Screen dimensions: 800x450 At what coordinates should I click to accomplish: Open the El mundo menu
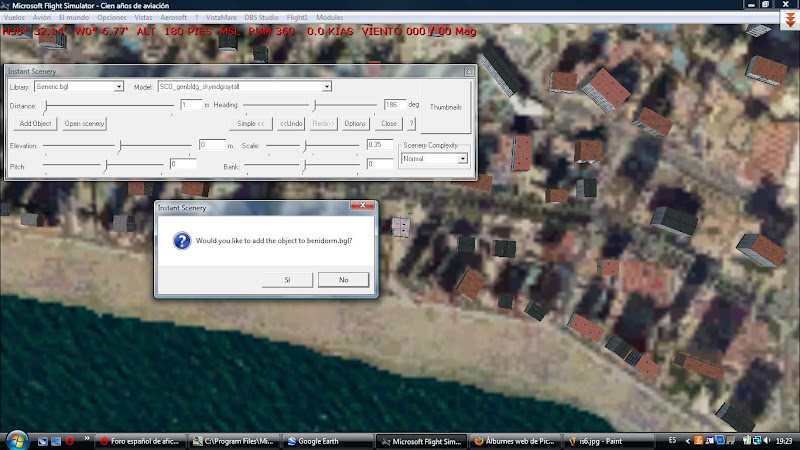pyautogui.click(x=74, y=17)
